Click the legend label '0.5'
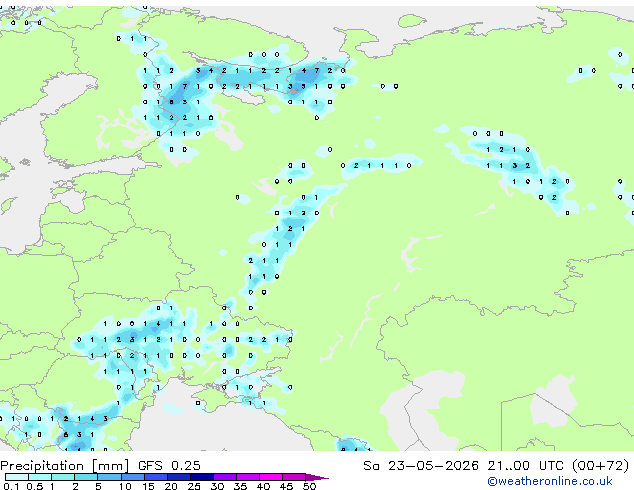This screenshot has width=634, height=490. click(x=34, y=486)
